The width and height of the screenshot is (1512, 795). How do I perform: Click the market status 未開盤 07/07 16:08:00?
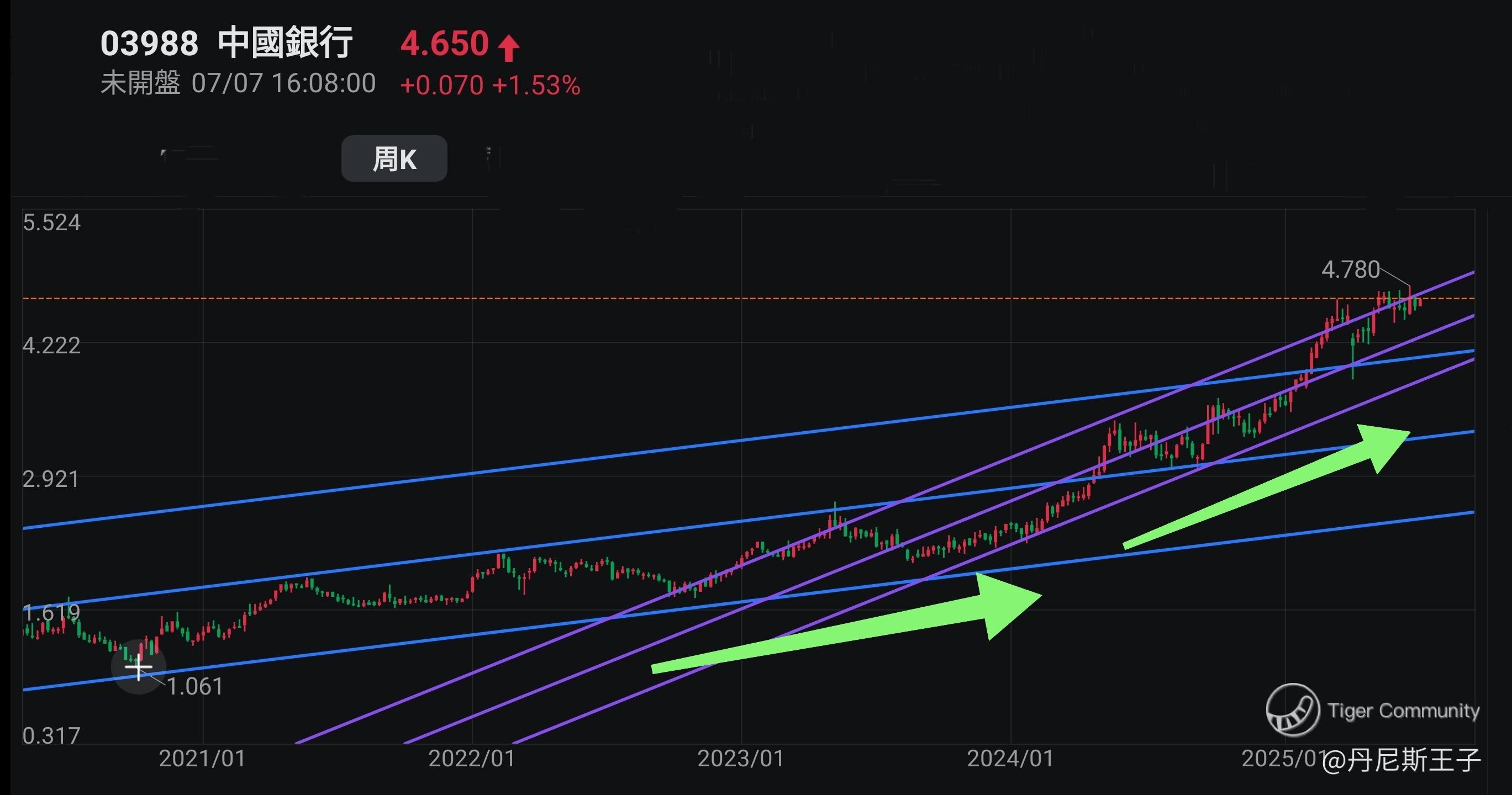coord(238,83)
